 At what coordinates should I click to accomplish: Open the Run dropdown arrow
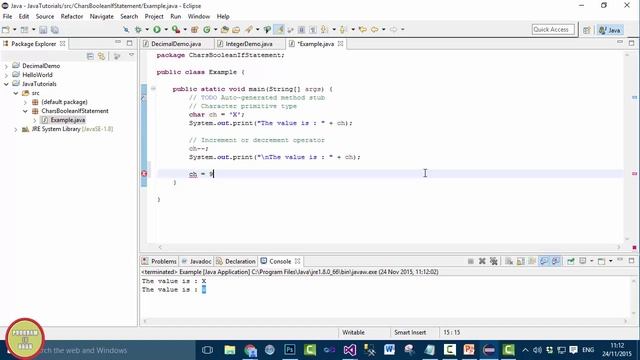166,29
